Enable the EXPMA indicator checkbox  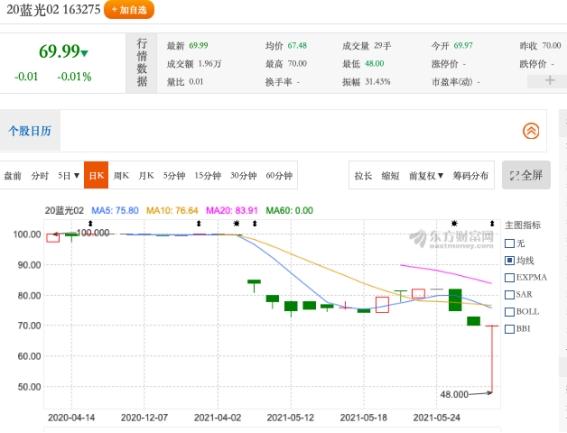pyautogui.click(x=510, y=277)
